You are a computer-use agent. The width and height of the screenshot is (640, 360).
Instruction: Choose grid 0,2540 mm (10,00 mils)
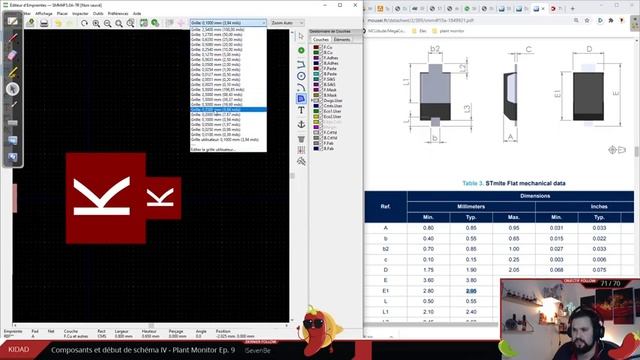click(x=228, y=49)
